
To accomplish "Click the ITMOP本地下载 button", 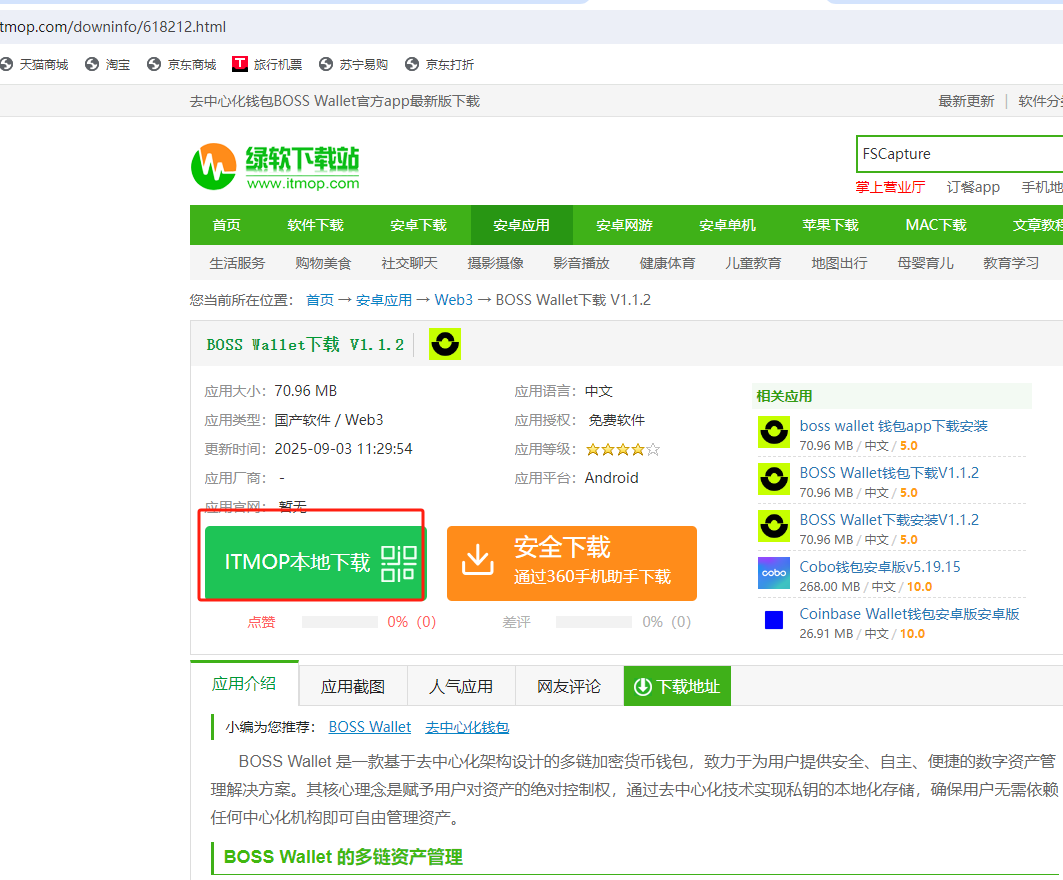I will (298, 563).
